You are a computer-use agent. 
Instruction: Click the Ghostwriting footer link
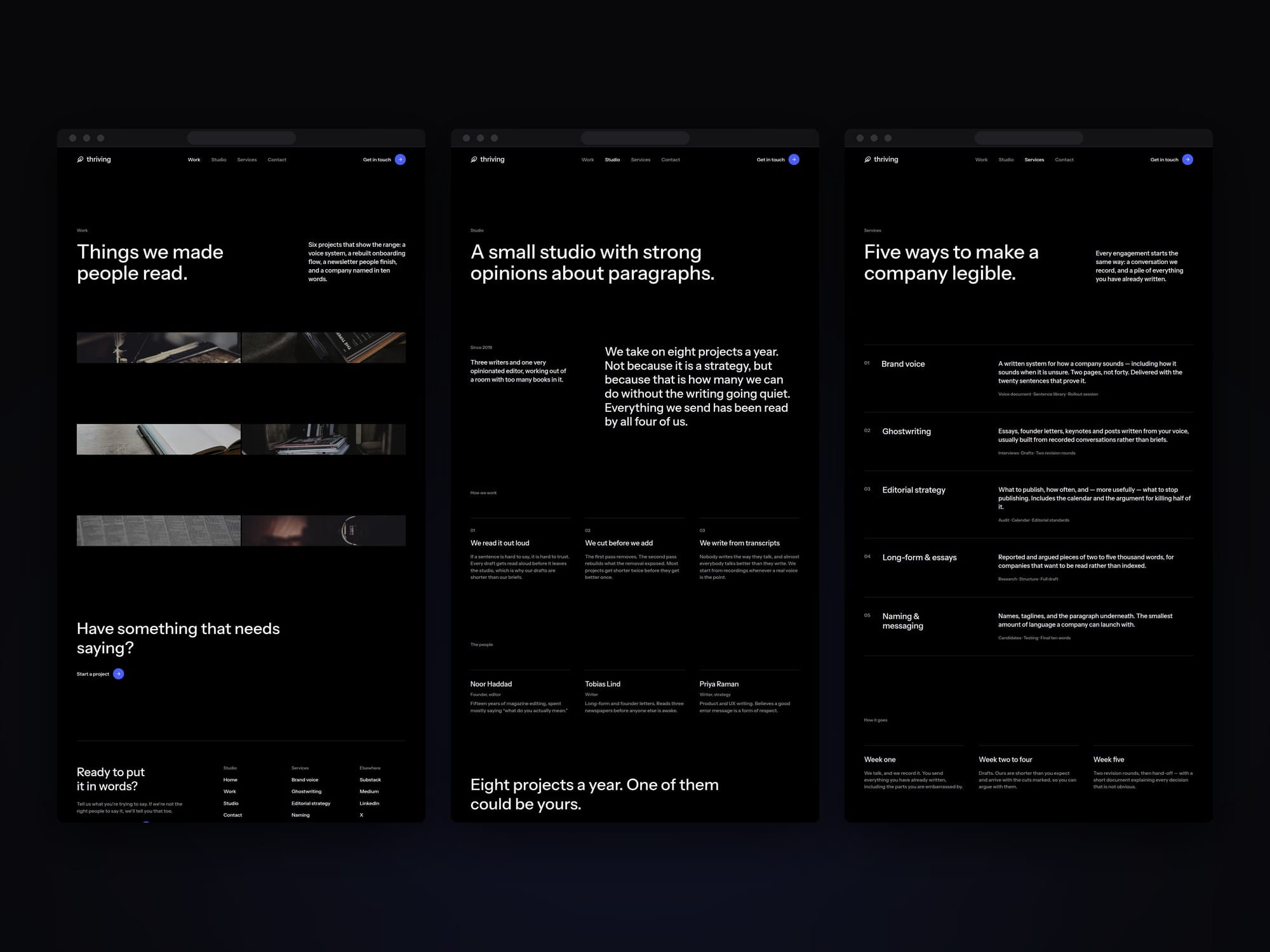[307, 791]
